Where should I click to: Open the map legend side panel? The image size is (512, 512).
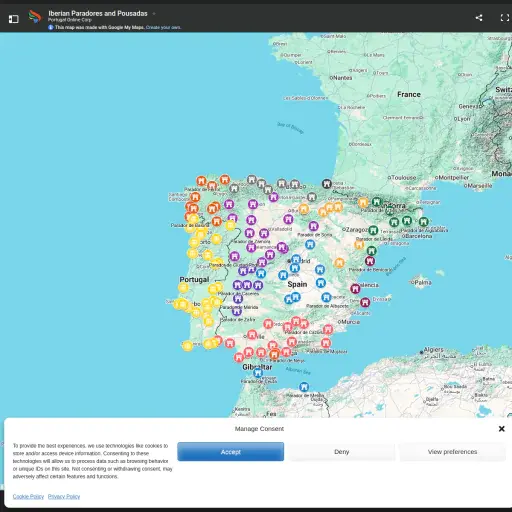click(13, 19)
